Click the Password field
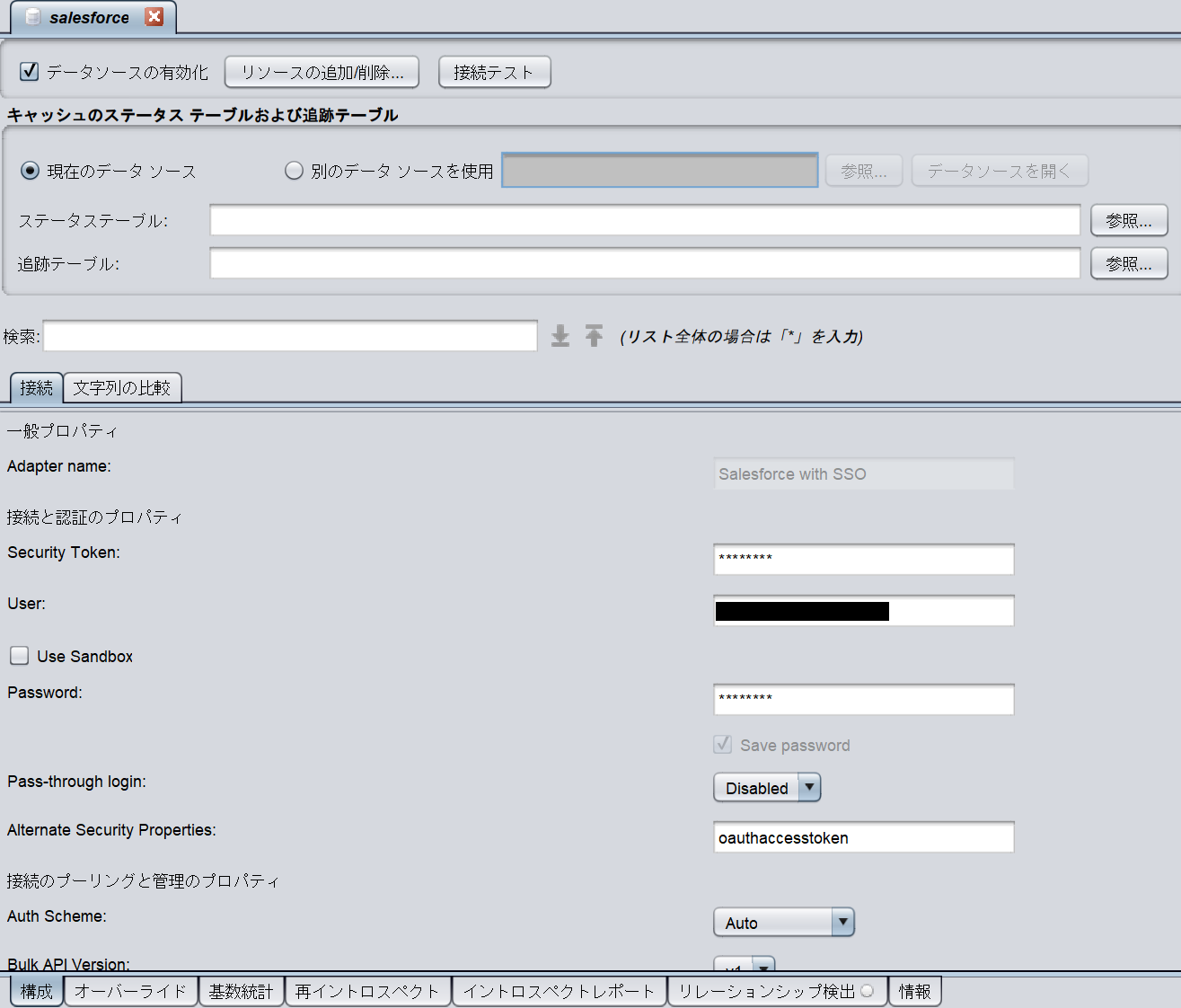This screenshot has width=1181, height=1008. coord(864,699)
